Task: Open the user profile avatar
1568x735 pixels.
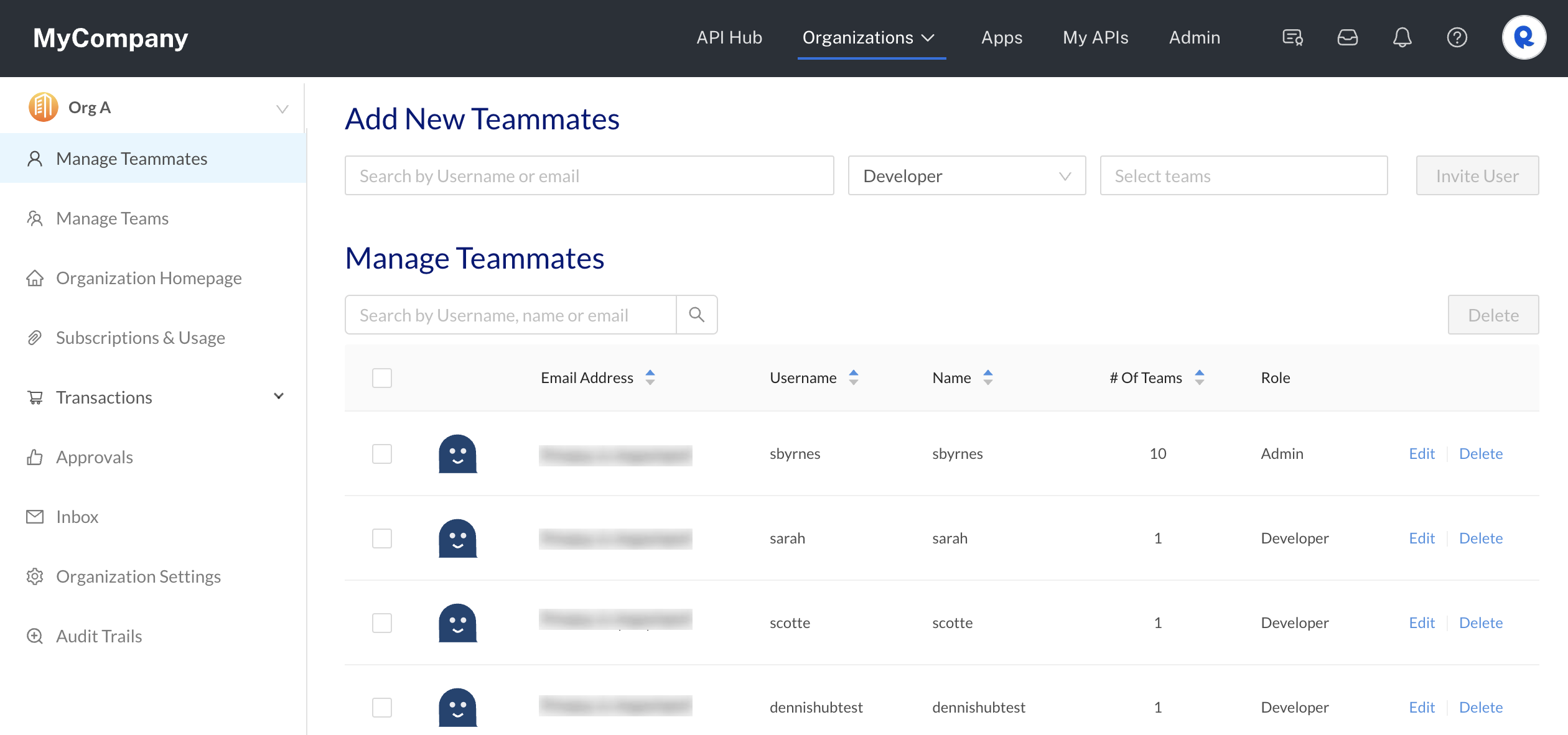Action: pos(1524,37)
